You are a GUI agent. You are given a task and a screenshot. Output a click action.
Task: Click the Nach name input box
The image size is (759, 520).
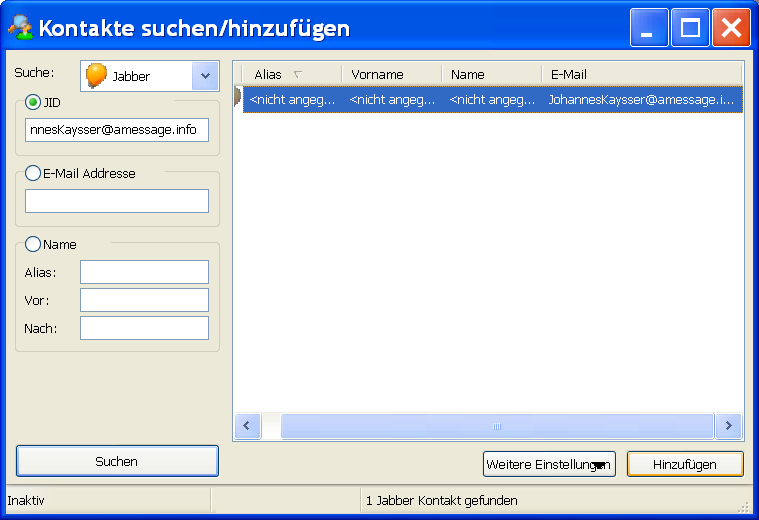[144, 328]
